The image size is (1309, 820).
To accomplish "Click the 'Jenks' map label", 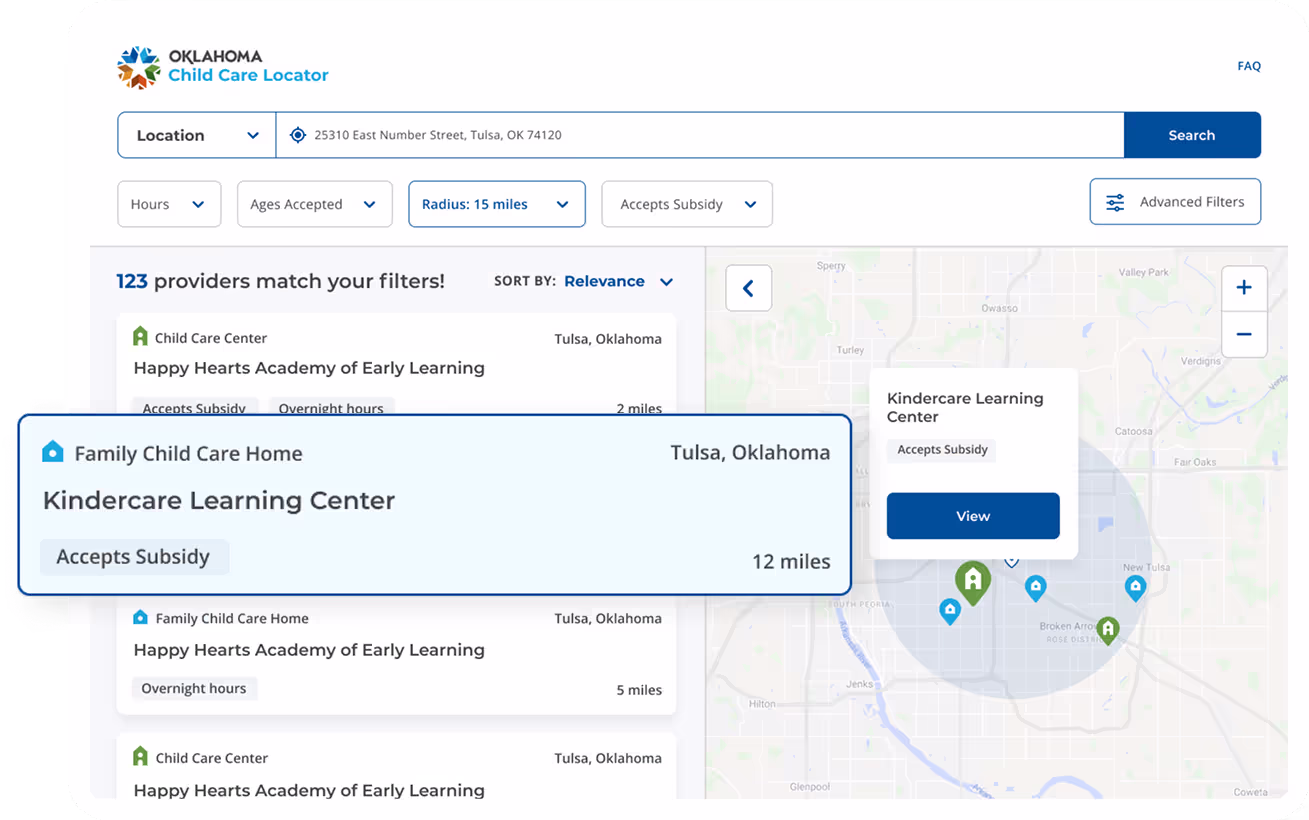I will click(x=860, y=684).
